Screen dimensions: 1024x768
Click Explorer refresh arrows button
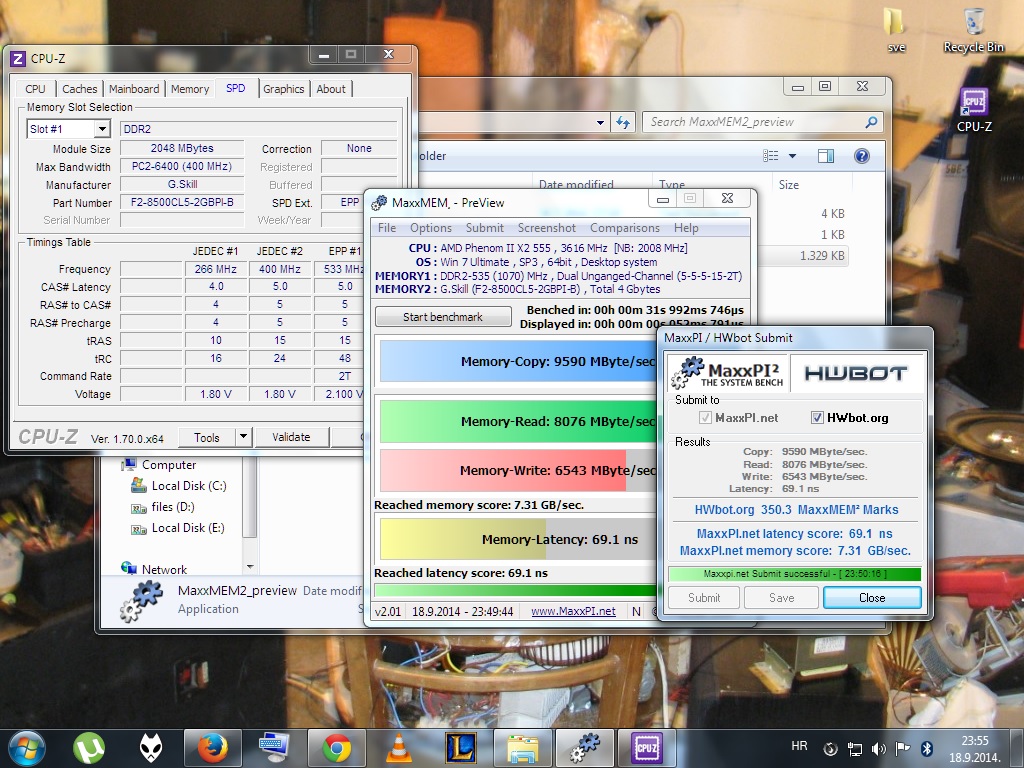tap(622, 122)
